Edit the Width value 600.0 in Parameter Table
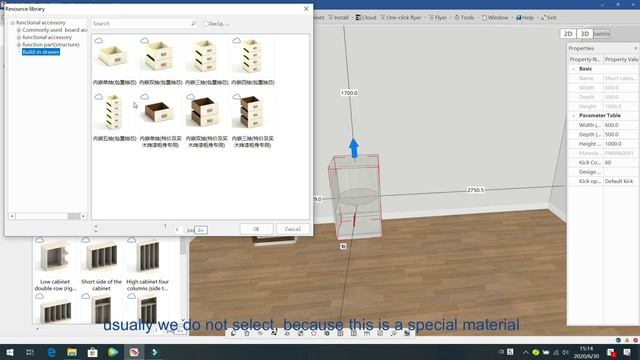 tap(620, 125)
